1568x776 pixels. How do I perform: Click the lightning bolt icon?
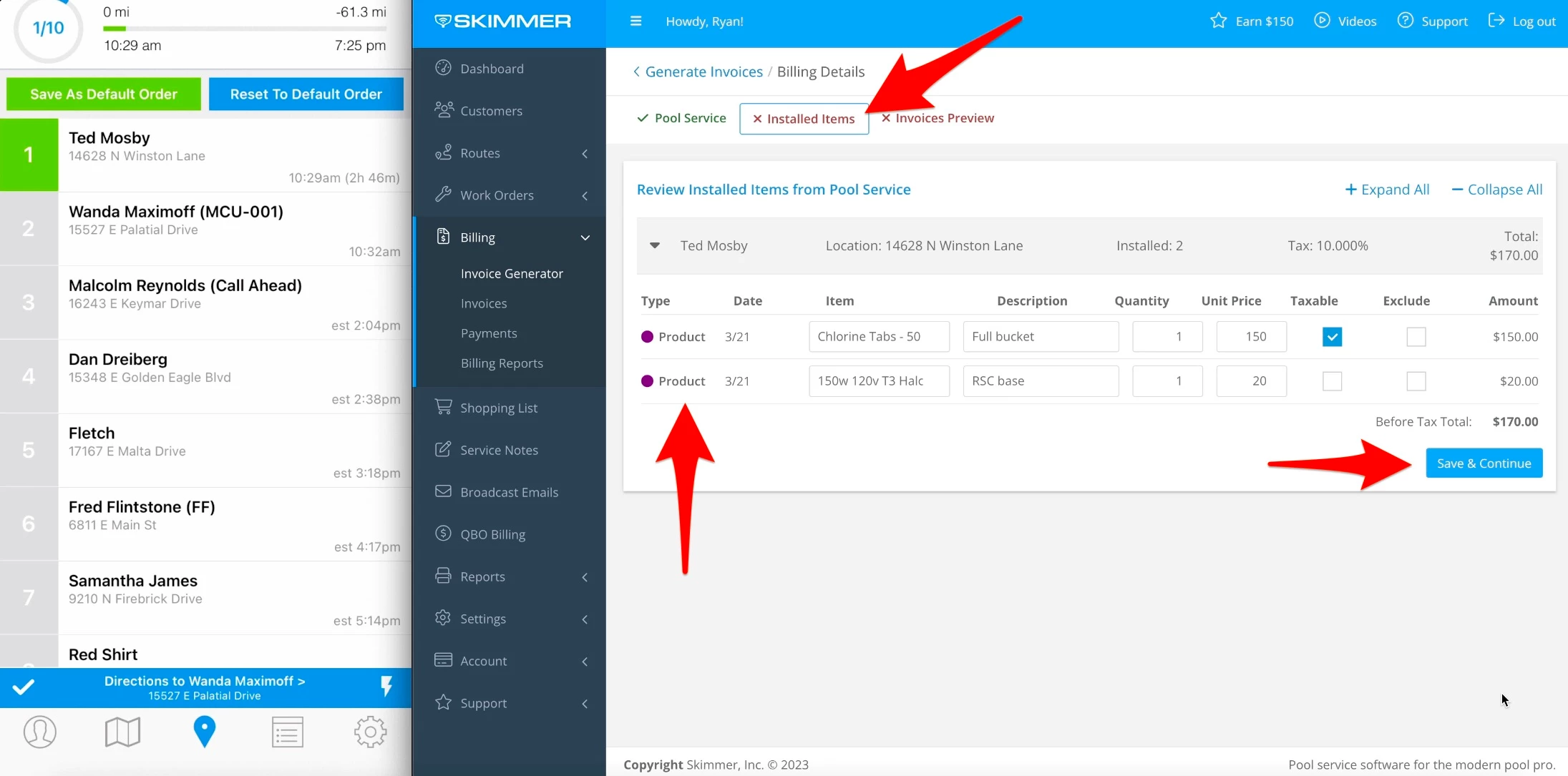tap(386, 687)
